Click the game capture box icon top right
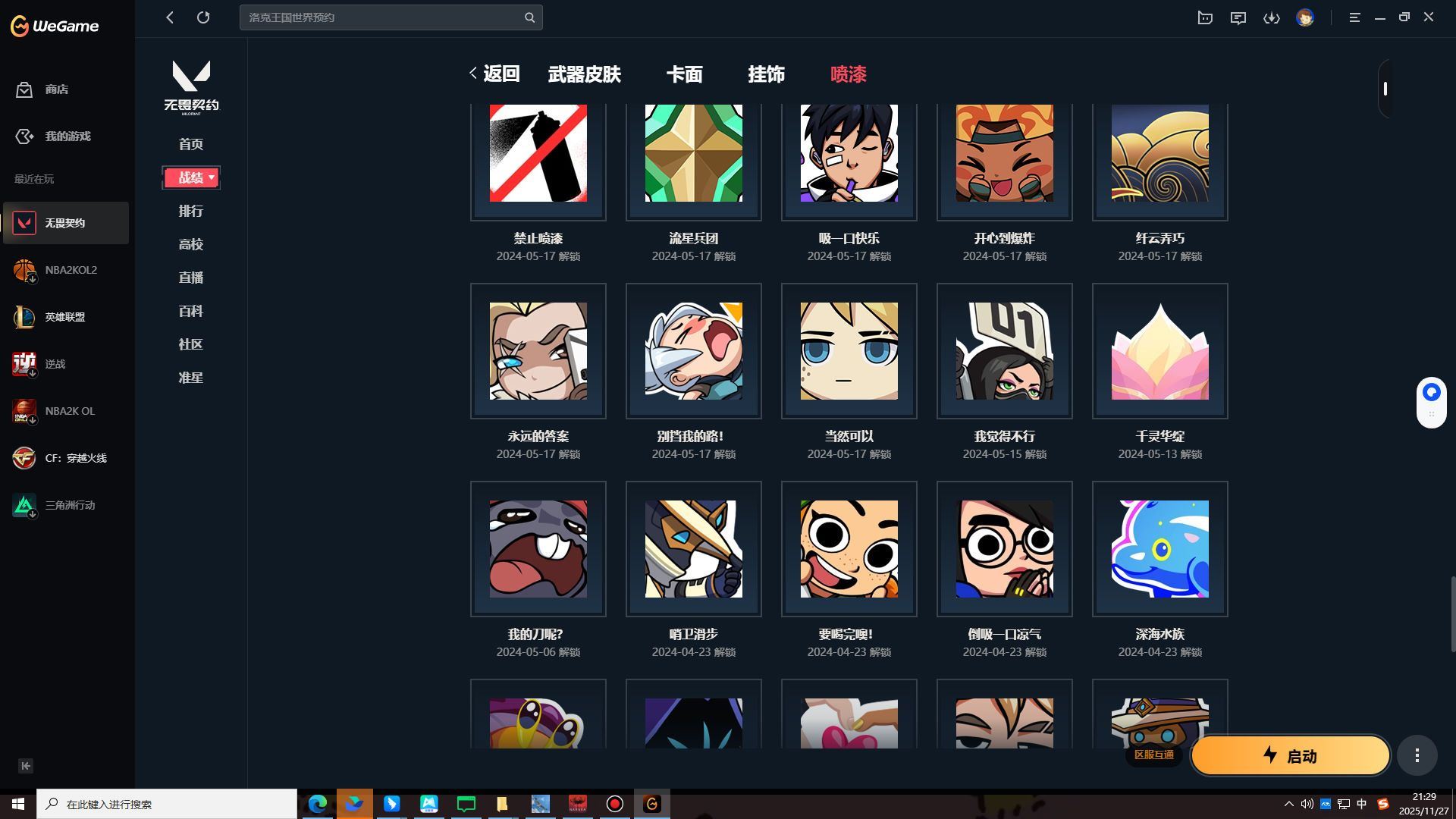This screenshot has height=819, width=1456. click(x=1205, y=17)
